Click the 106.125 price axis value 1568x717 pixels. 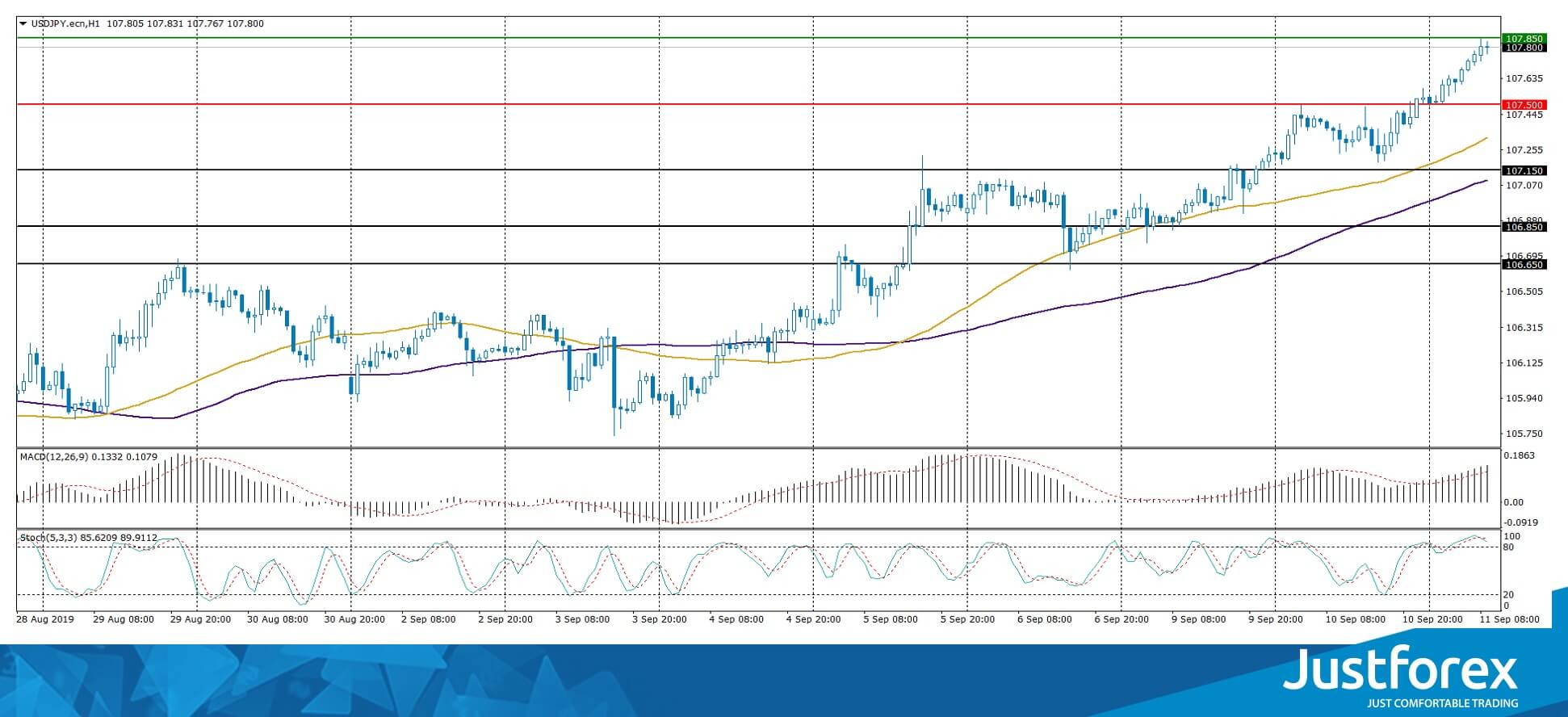(x=1524, y=363)
